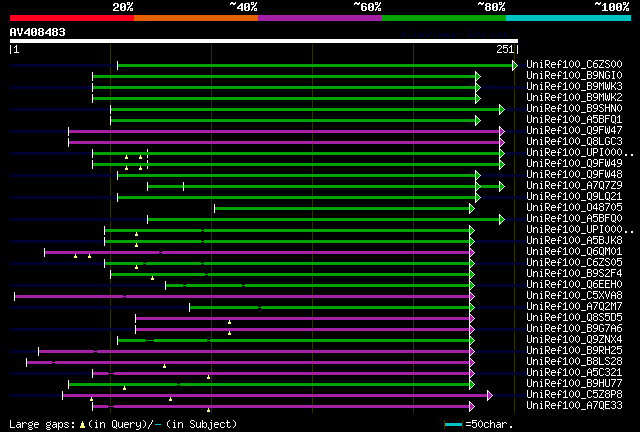This screenshot has height=432, width=640.
Task: Click the 251 query end position label
Action: [x=505, y=49]
